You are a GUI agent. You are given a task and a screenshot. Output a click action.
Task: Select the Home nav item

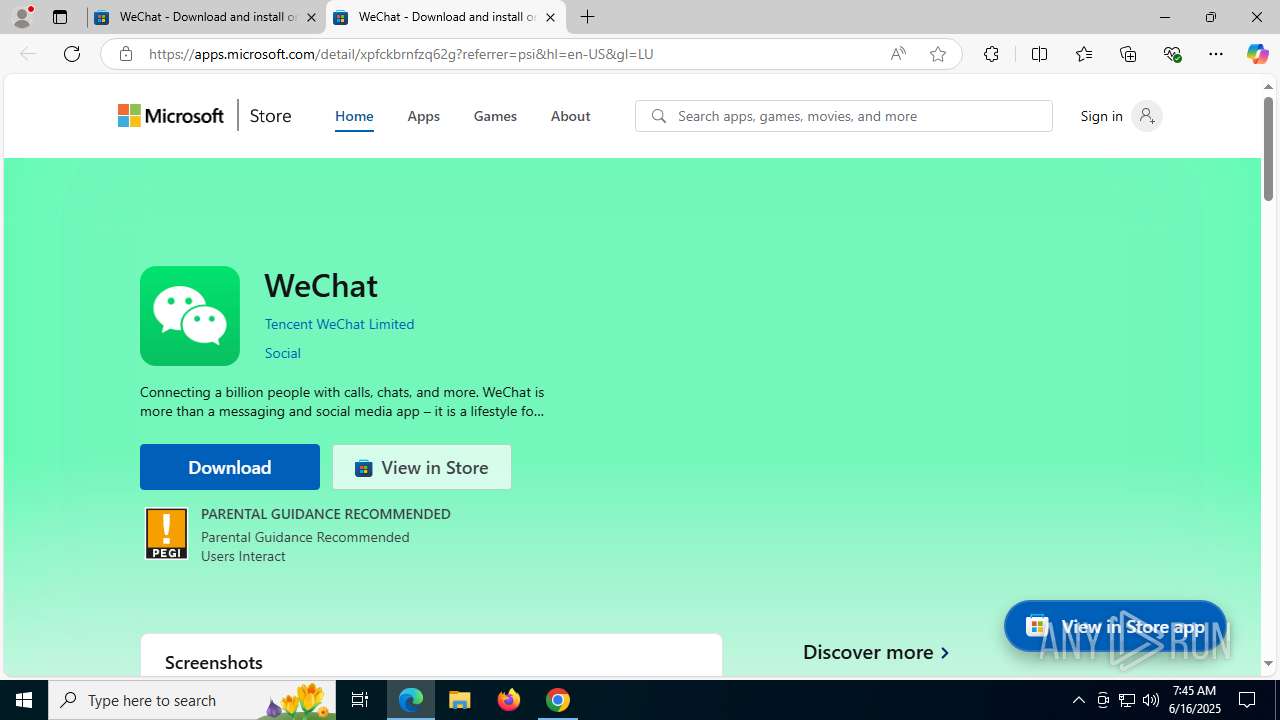click(x=354, y=116)
